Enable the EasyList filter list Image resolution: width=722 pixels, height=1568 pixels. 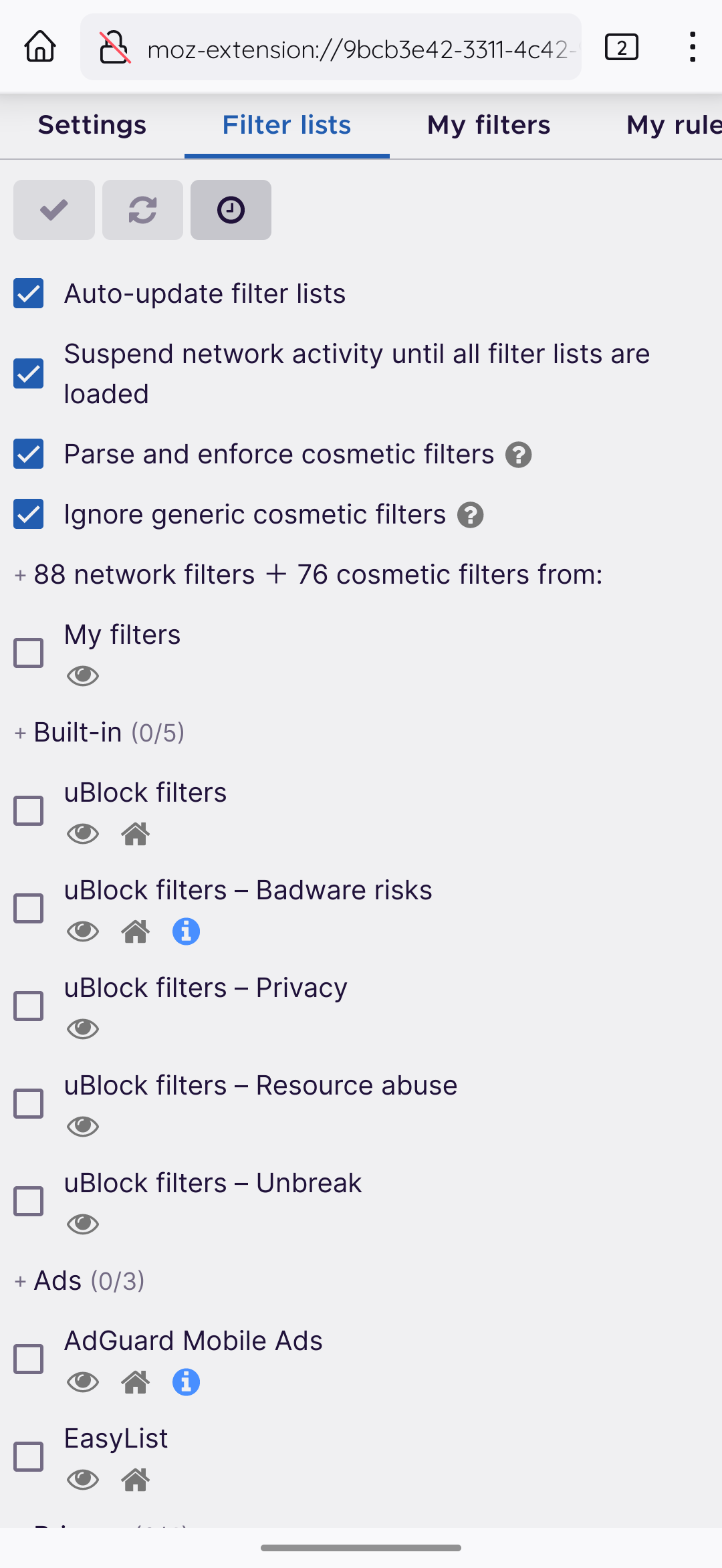(x=28, y=1456)
